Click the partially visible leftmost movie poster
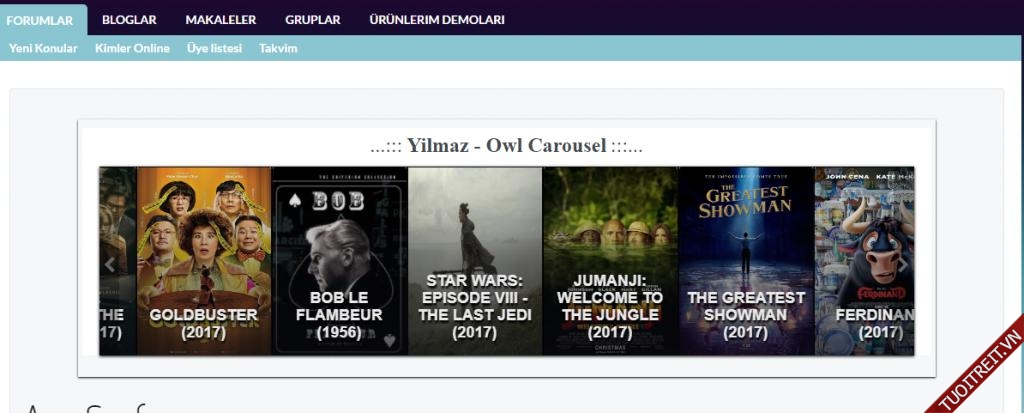This screenshot has height=413, width=1024. 118,261
